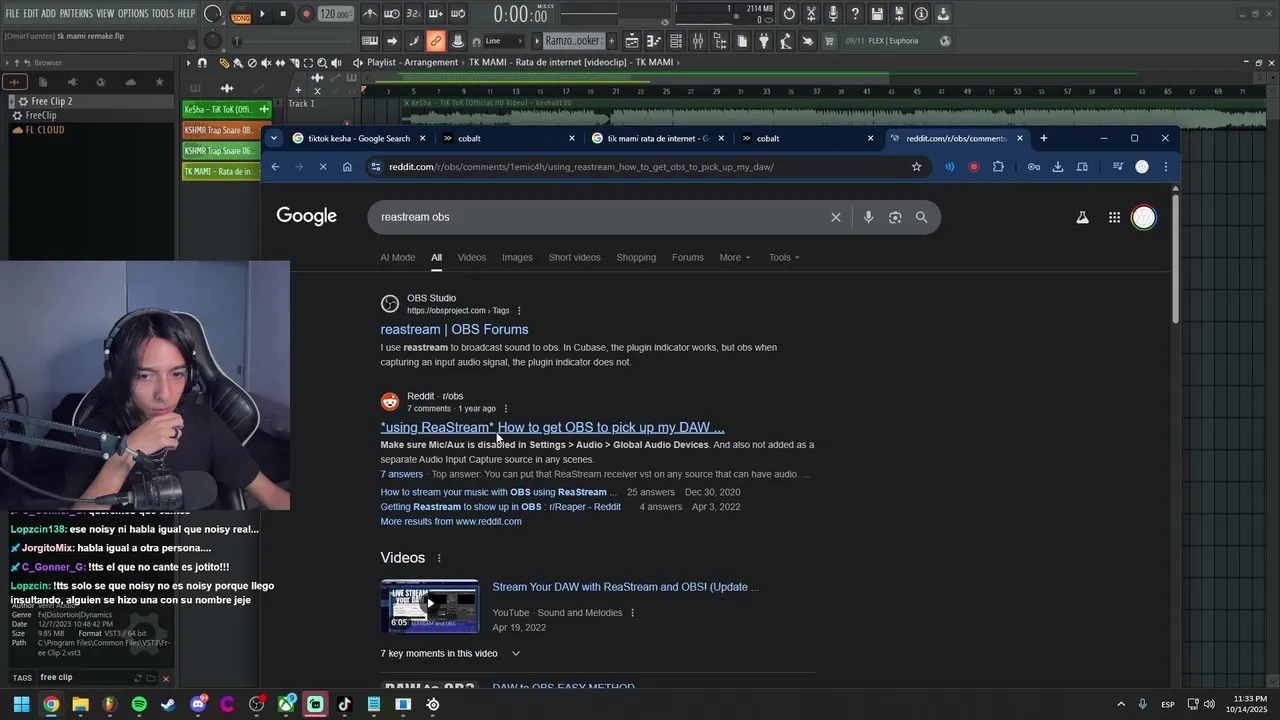Search by image with Google Lens
The image size is (1280, 720).
click(895, 217)
